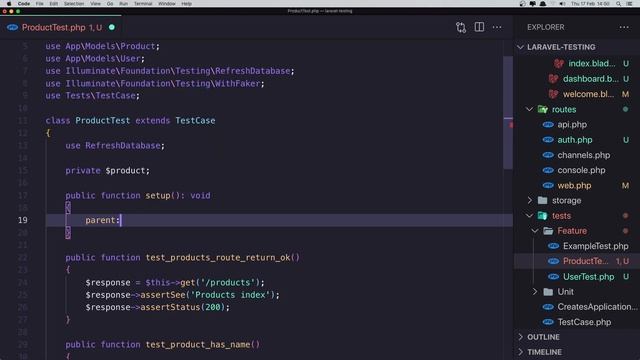This screenshot has height=360, width=640.
Task: Click the Unit folder icon
Action: 548,292
